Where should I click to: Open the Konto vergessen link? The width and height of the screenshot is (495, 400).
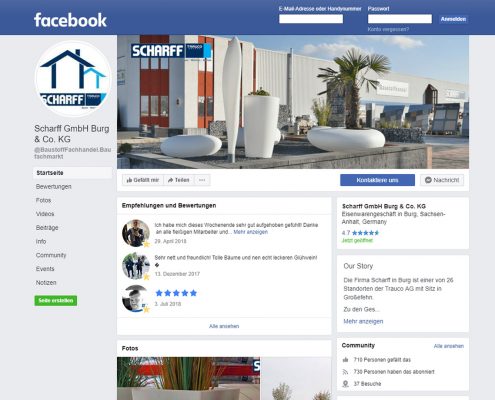[388, 29]
